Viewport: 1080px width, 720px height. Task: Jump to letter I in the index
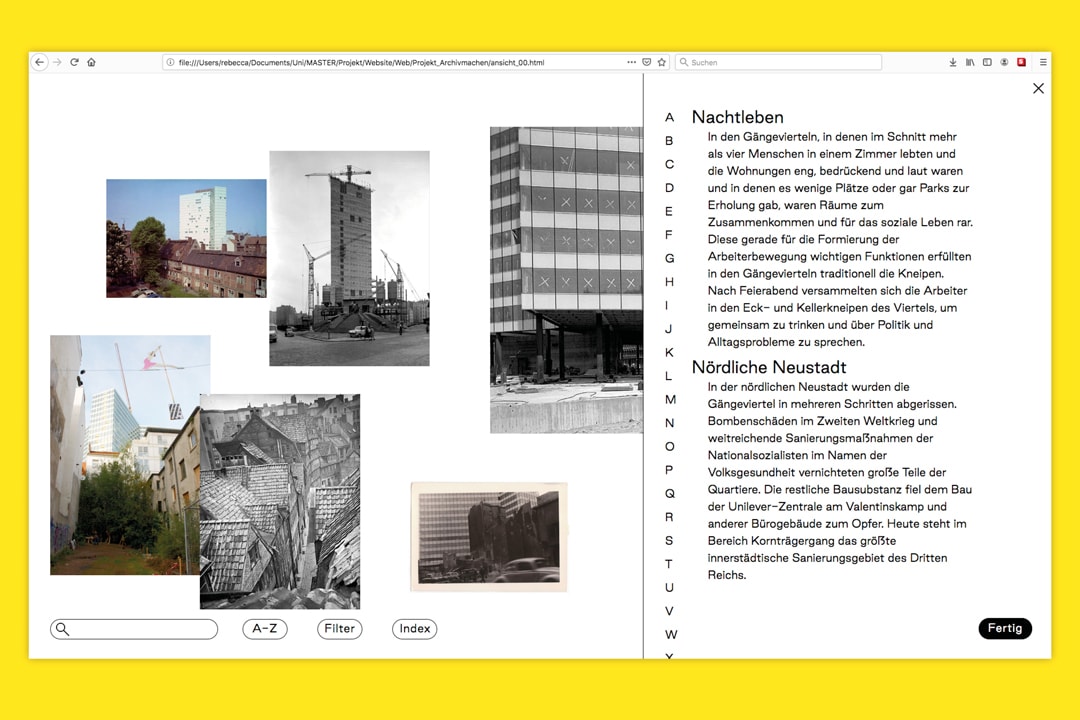click(x=667, y=305)
